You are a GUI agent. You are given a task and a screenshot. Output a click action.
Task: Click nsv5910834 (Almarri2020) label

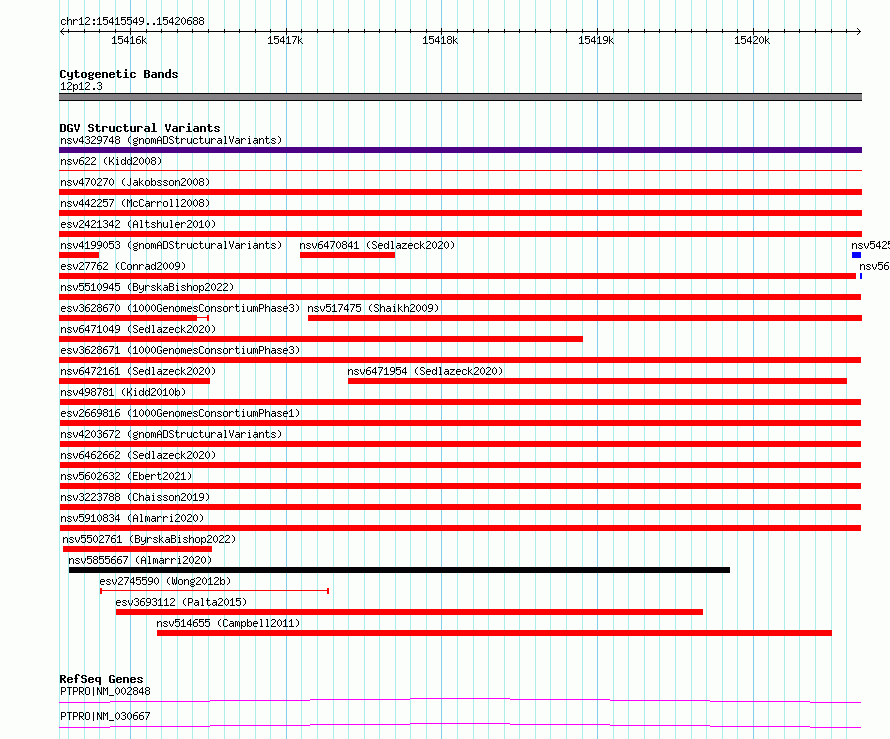(132, 518)
